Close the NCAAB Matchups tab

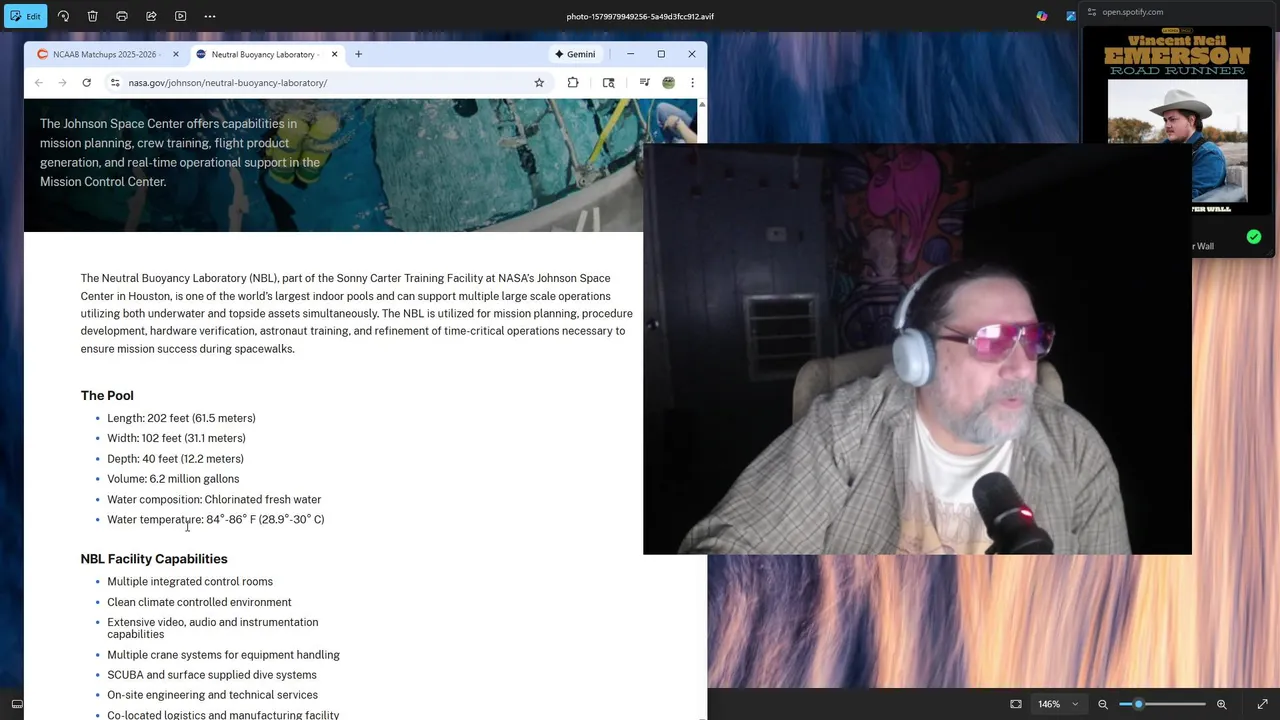(x=176, y=54)
